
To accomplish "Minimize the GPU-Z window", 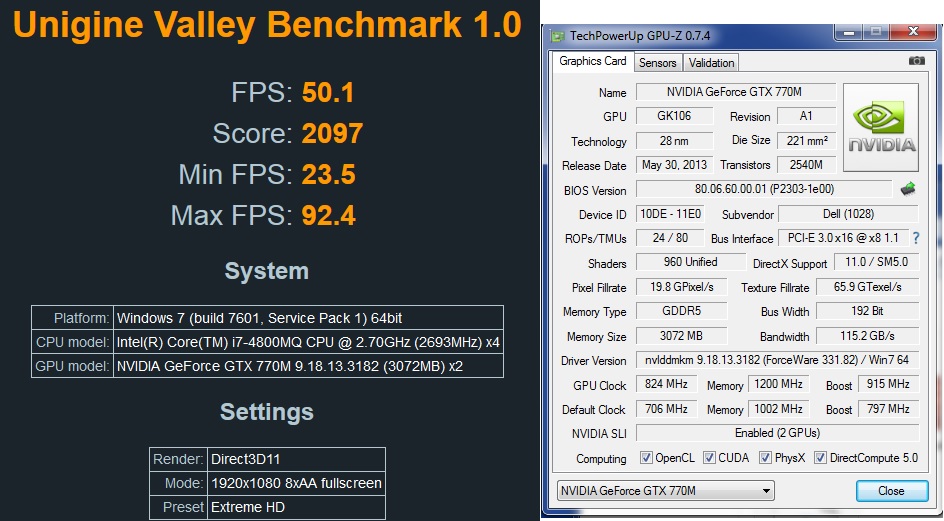I will pyautogui.click(x=849, y=33).
